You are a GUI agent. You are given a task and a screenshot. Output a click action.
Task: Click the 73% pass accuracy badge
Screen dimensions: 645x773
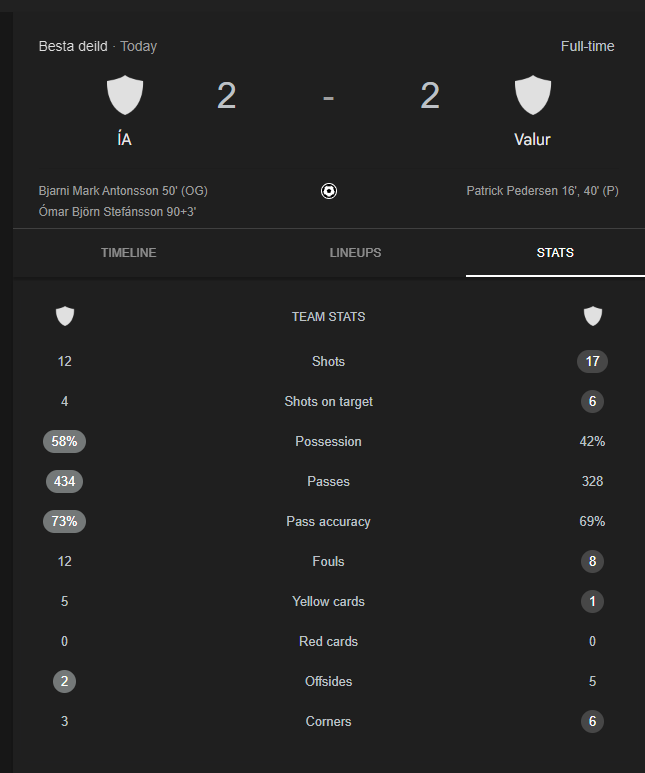(65, 521)
